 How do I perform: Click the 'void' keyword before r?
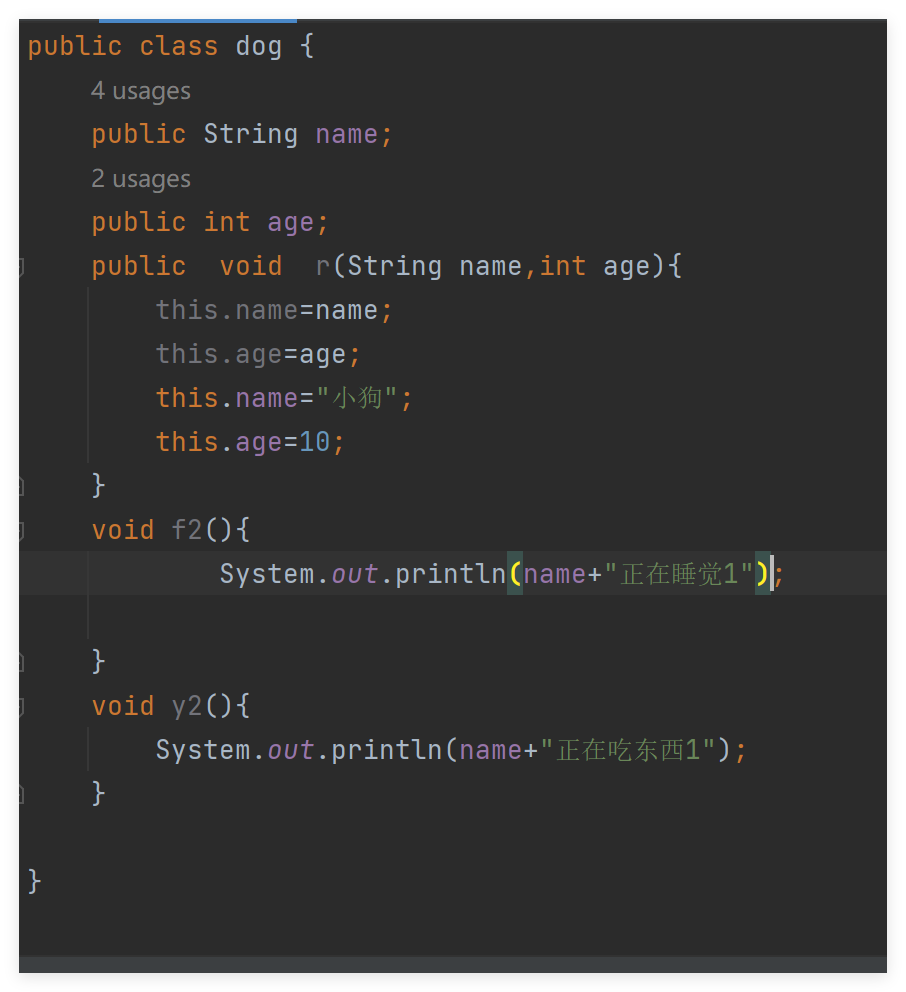(x=251, y=266)
